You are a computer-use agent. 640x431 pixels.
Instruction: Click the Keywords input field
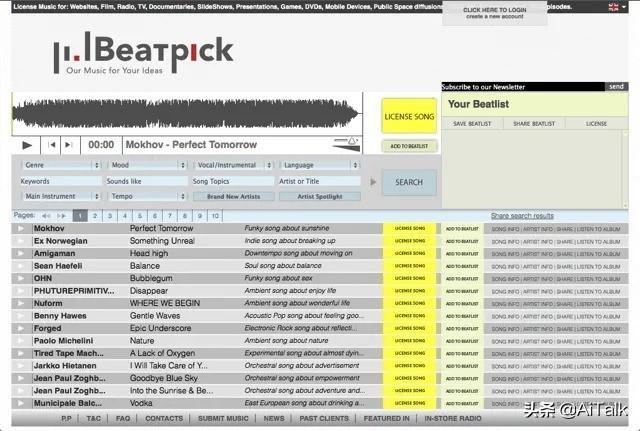[x=60, y=181]
